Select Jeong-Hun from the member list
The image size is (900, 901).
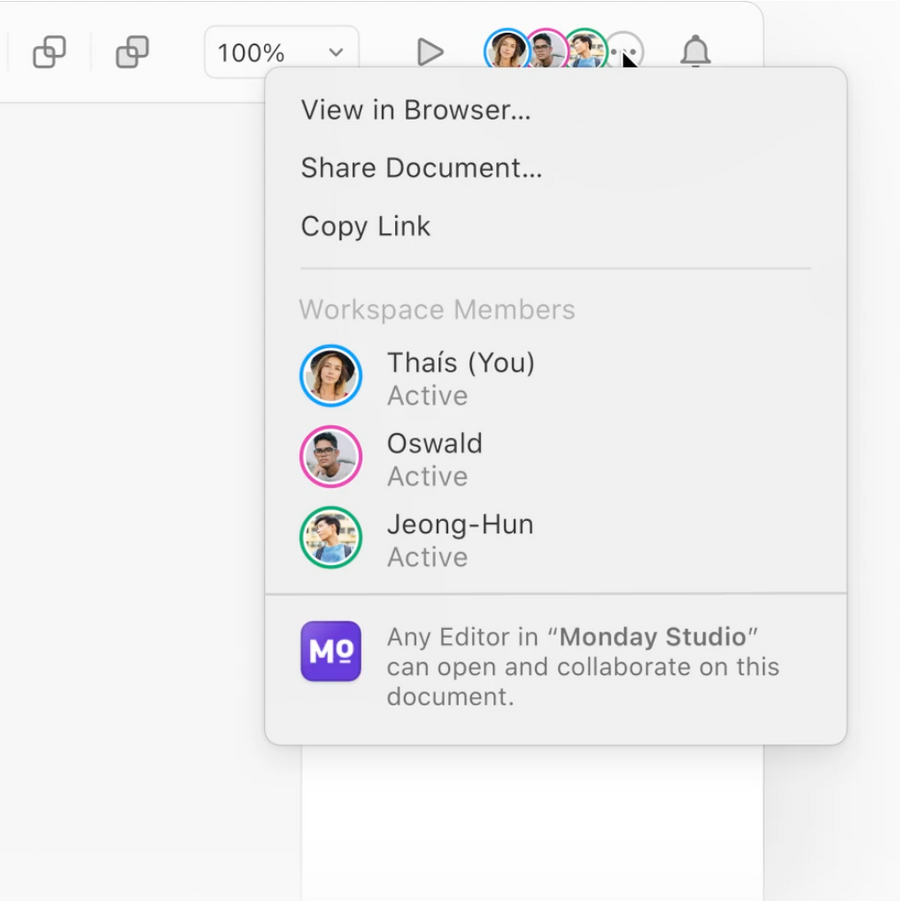460,539
